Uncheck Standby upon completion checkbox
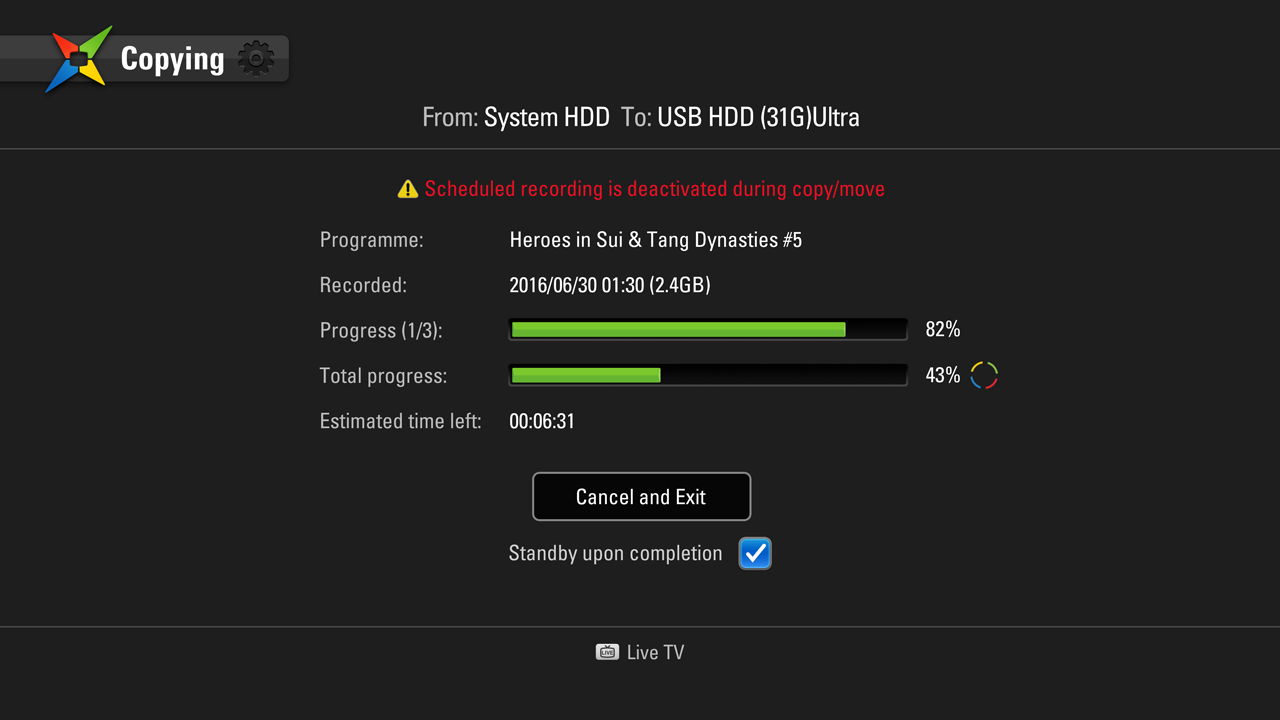Image resolution: width=1280 pixels, height=720 pixels. (755, 553)
